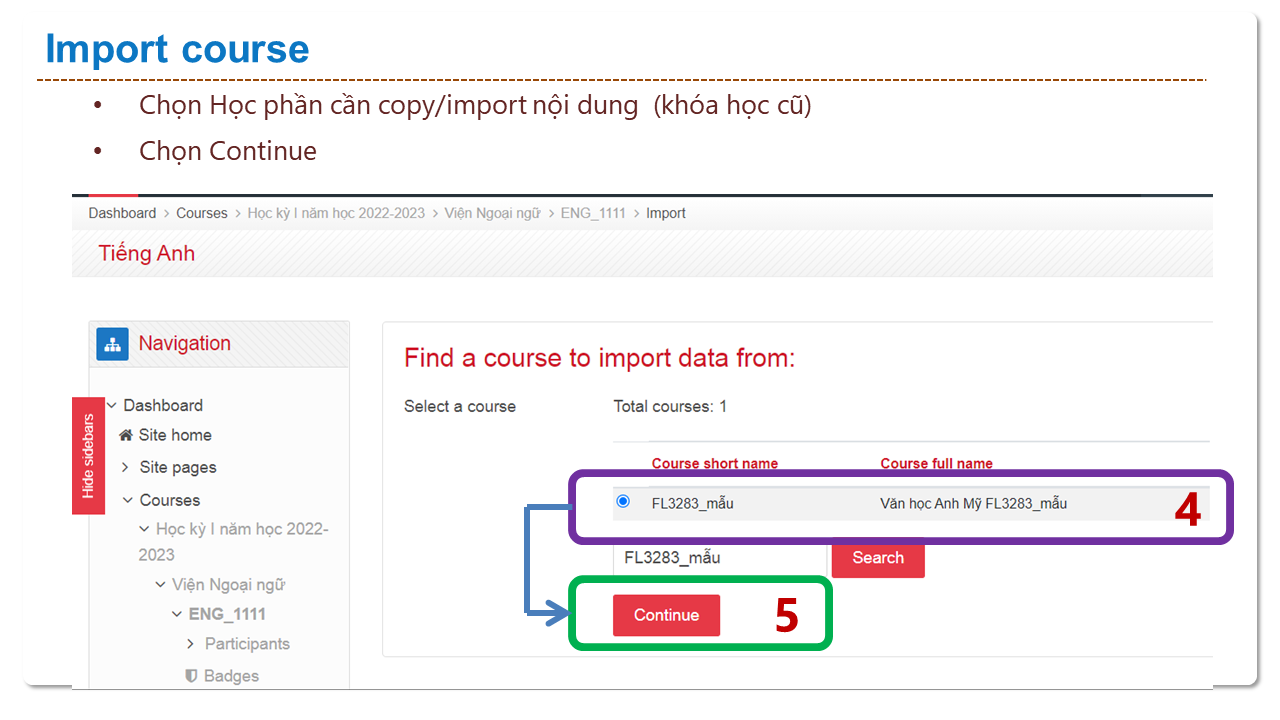Click the Search button
1280x720 pixels.
[878, 558]
